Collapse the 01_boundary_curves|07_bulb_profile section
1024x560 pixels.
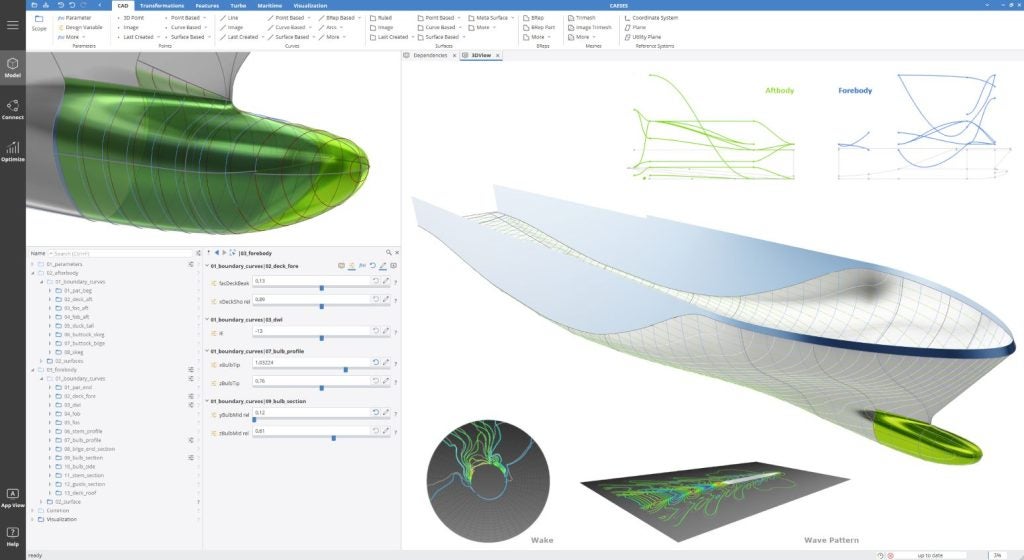point(207,350)
